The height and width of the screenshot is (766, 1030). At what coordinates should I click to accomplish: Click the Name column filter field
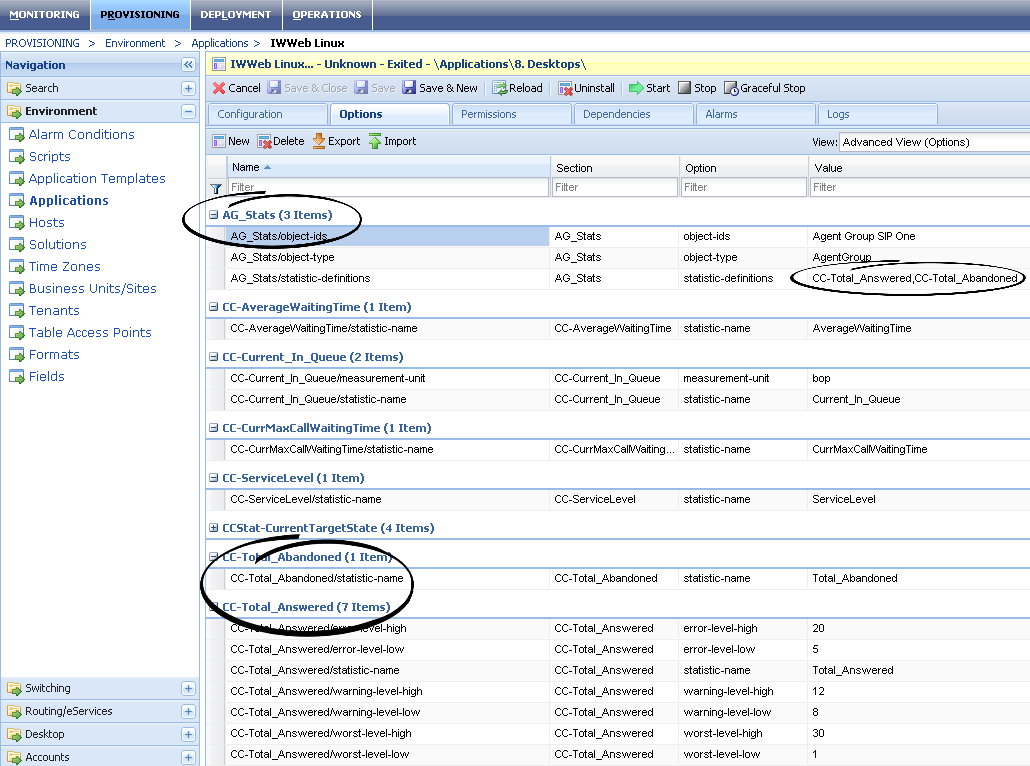388,187
